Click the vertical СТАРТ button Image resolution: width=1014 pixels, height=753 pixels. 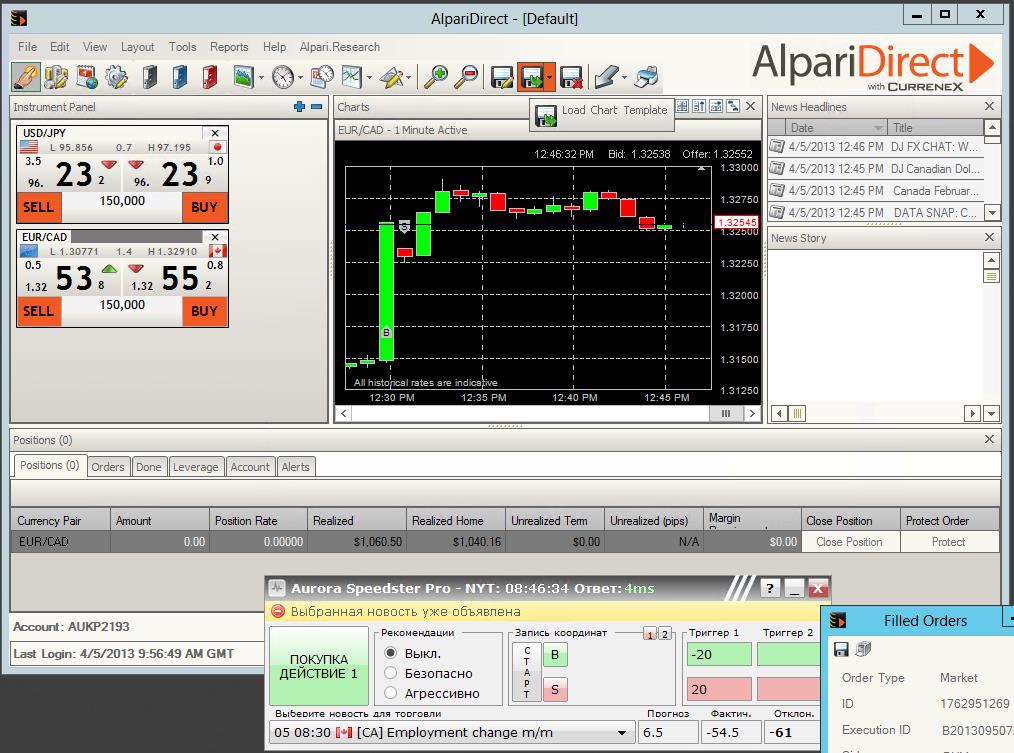click(526, 672)
